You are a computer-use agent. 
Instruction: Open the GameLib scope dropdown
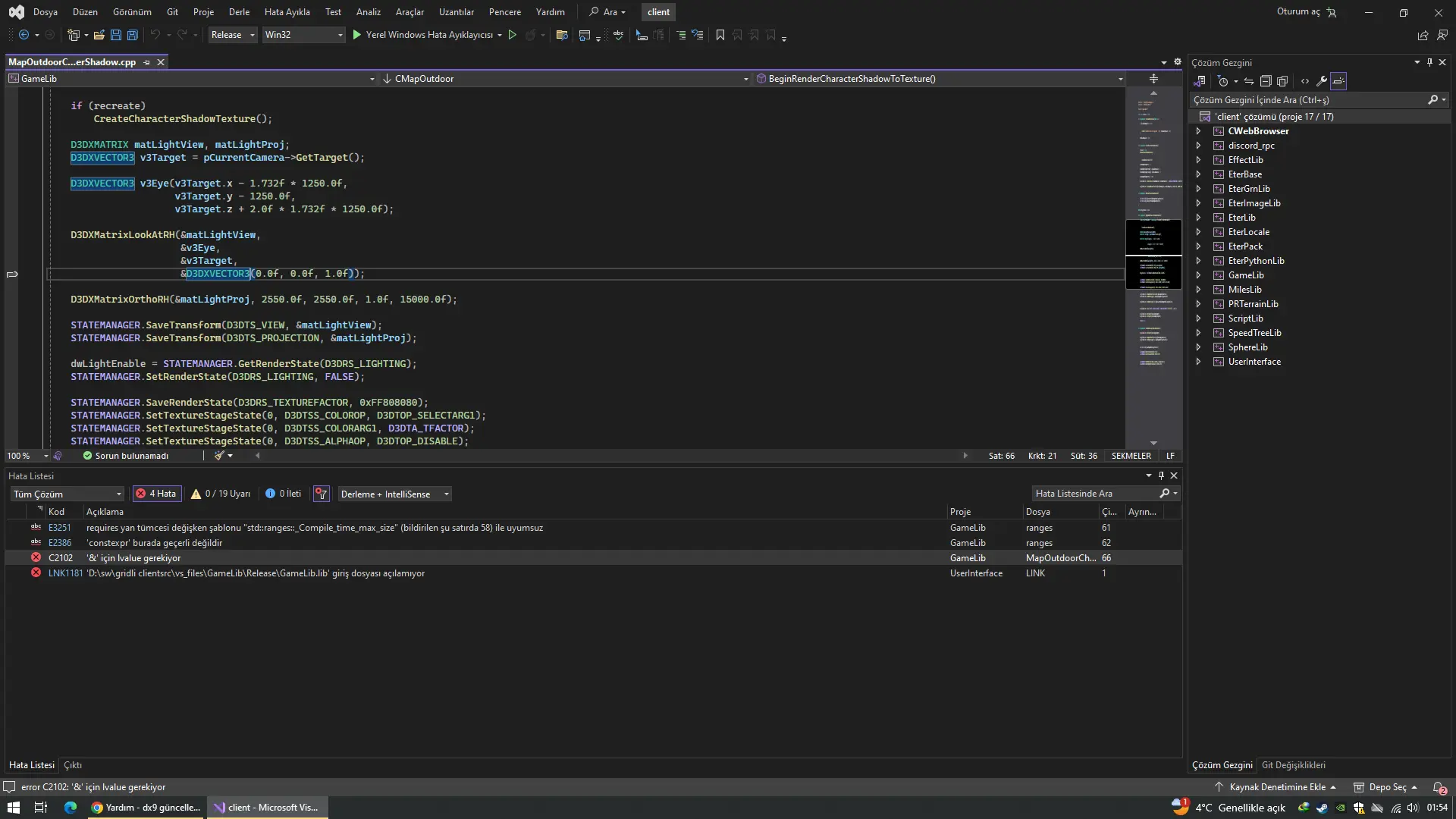[191, 79]
